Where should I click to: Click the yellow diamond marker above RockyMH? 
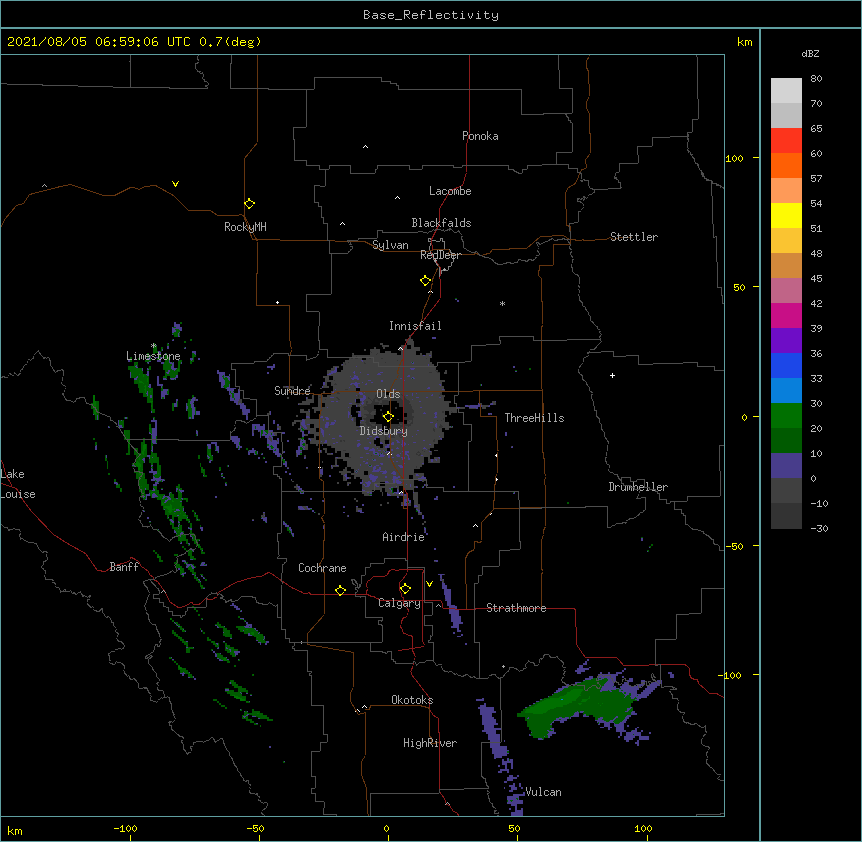[x=249, y=204]
